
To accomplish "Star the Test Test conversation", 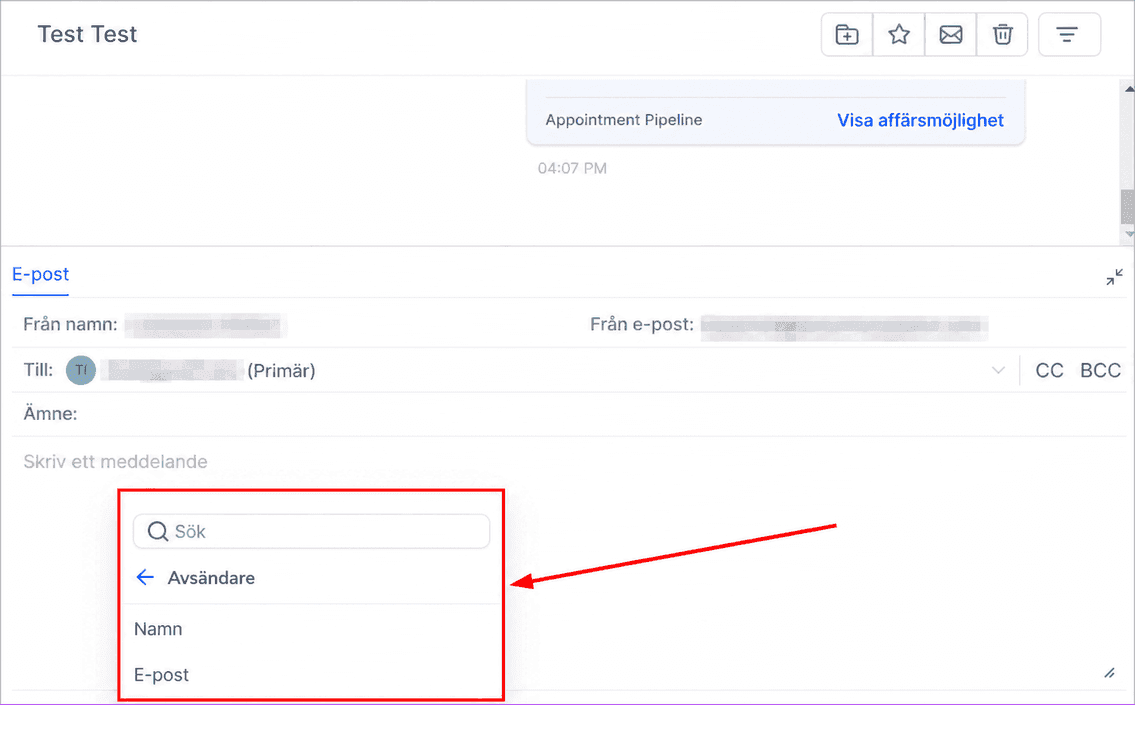I will [x=899, y=34].
